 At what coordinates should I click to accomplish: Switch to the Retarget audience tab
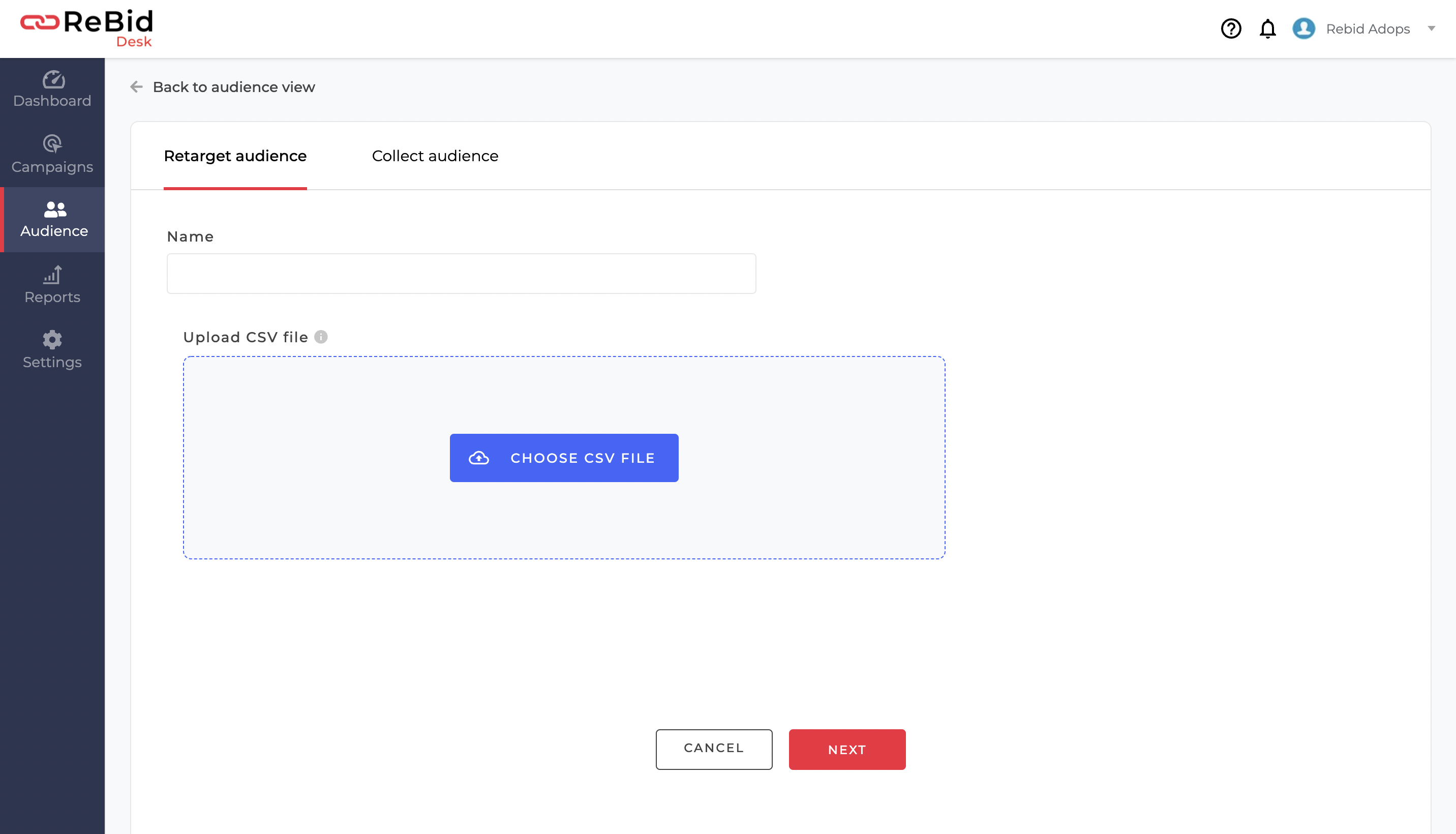click(235, 156)
